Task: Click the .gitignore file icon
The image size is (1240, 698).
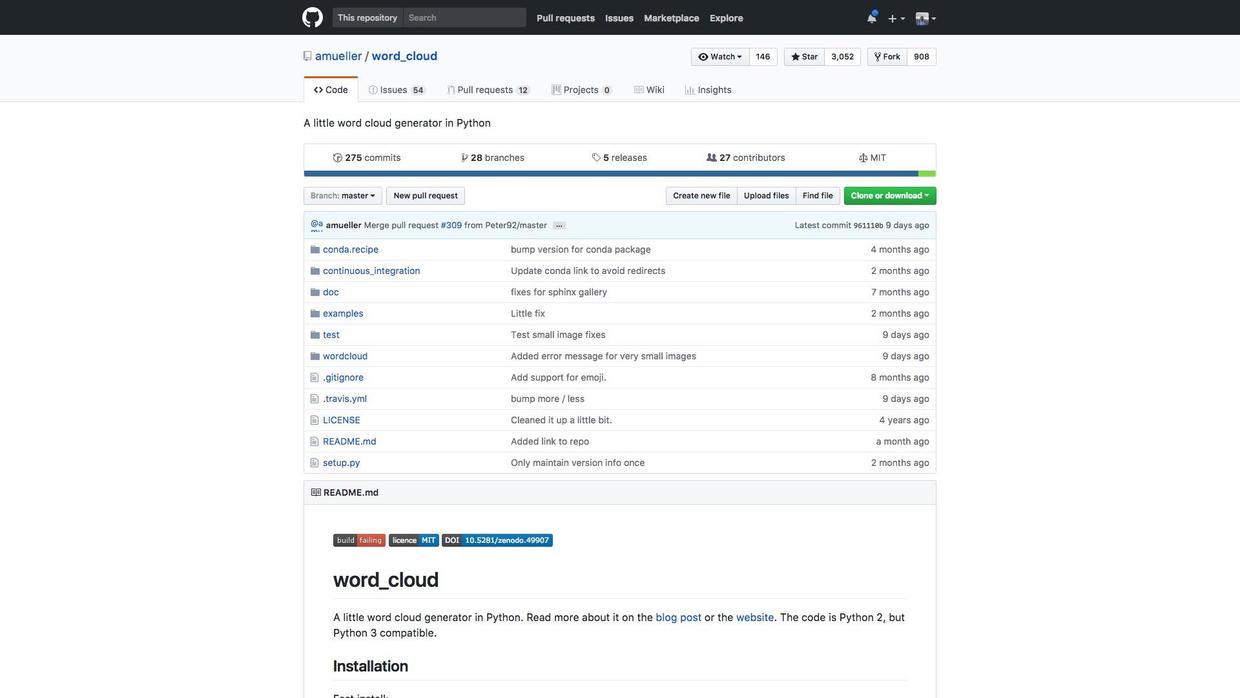Action: pos(315,378)
